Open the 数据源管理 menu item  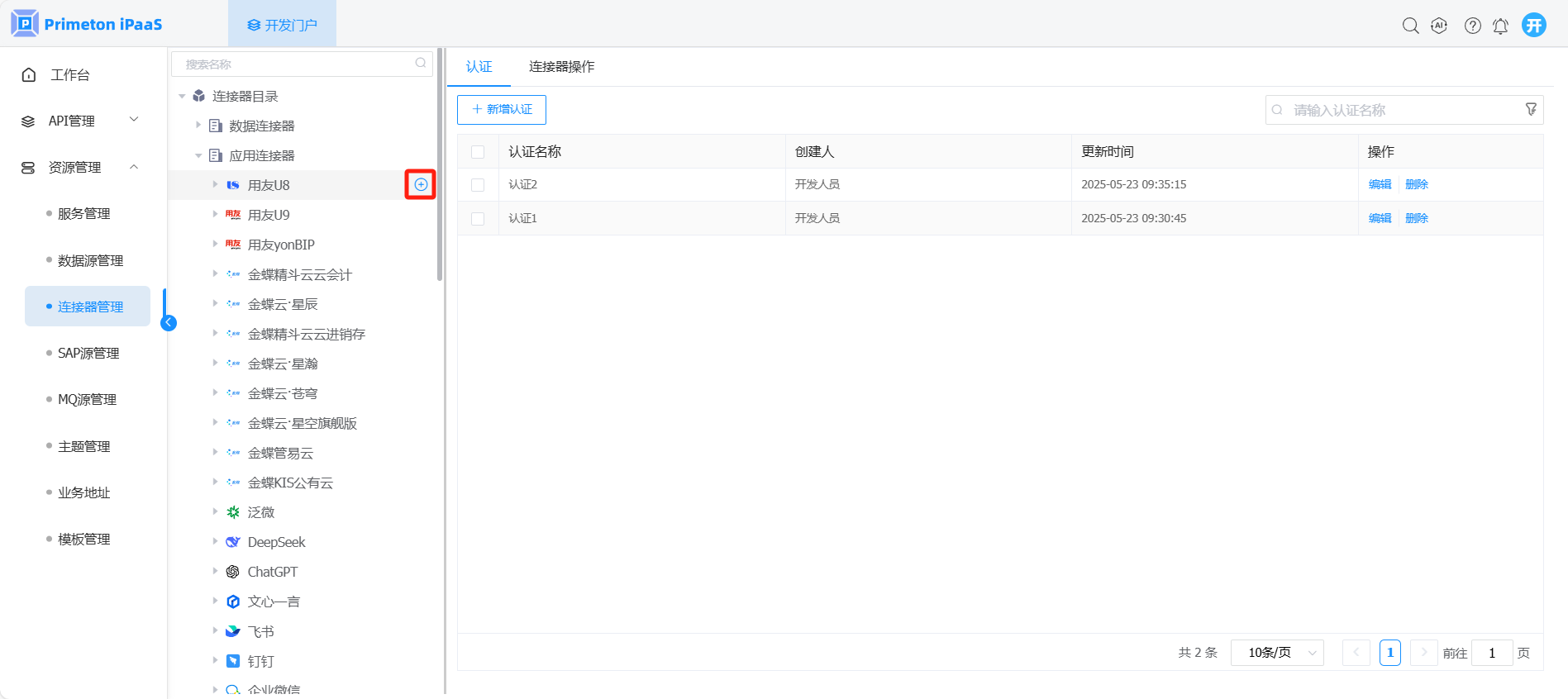pos(90,260)
